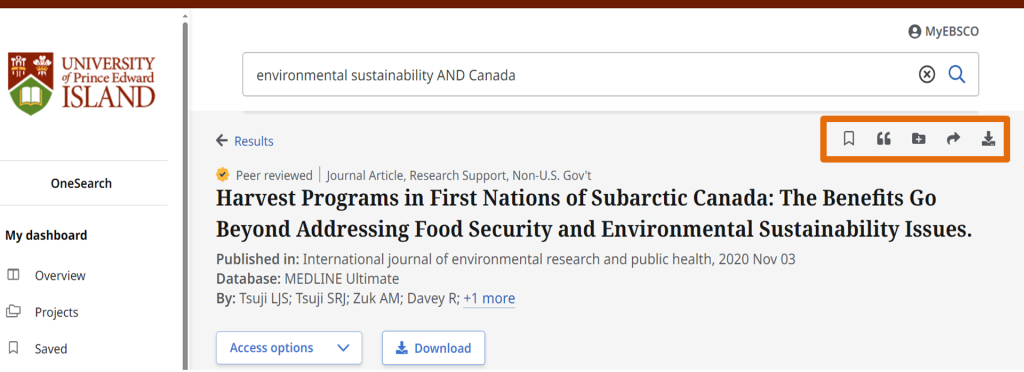Click the toolbar download tray icon
Viewport: 1024px width, 372px height.
pos(989,138)
